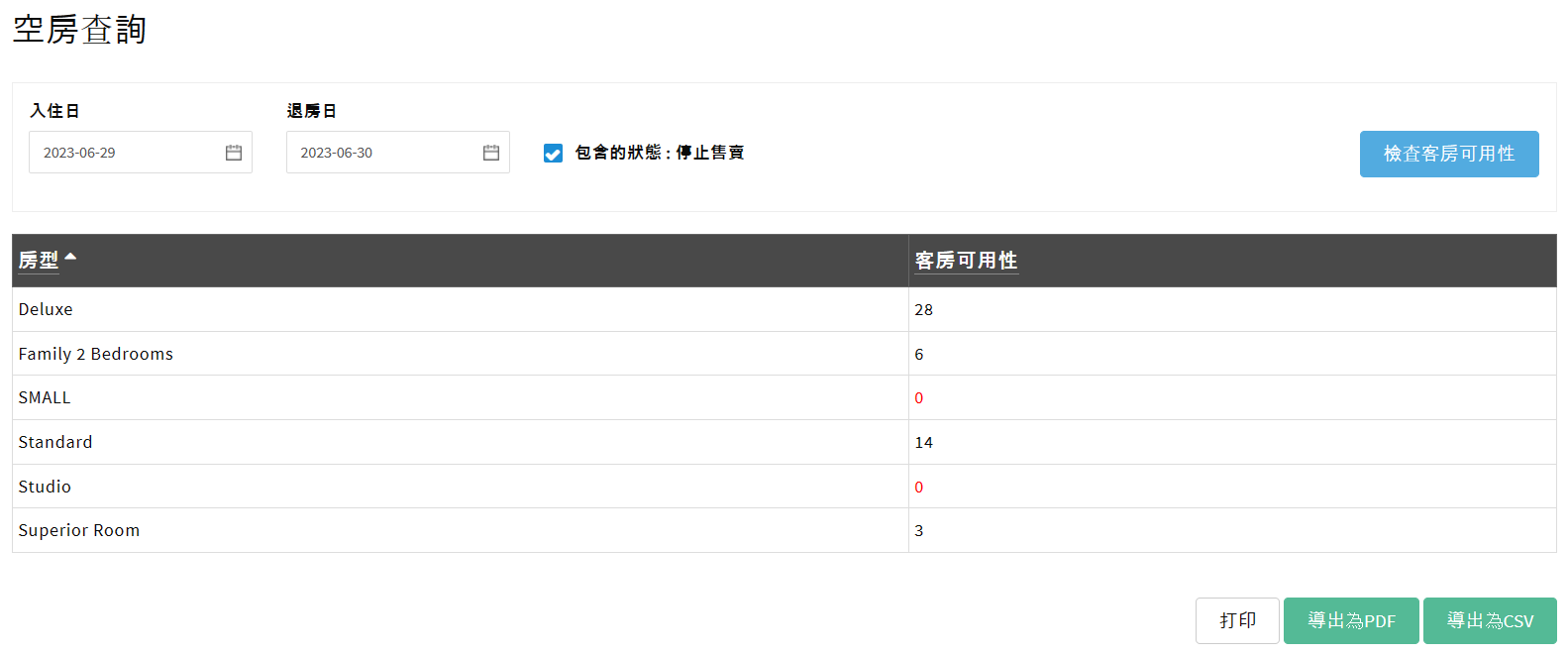The height and width of the screenshot is (655, 1568).
Task: Open check-out date calendar icon
Action: point(491,153)
